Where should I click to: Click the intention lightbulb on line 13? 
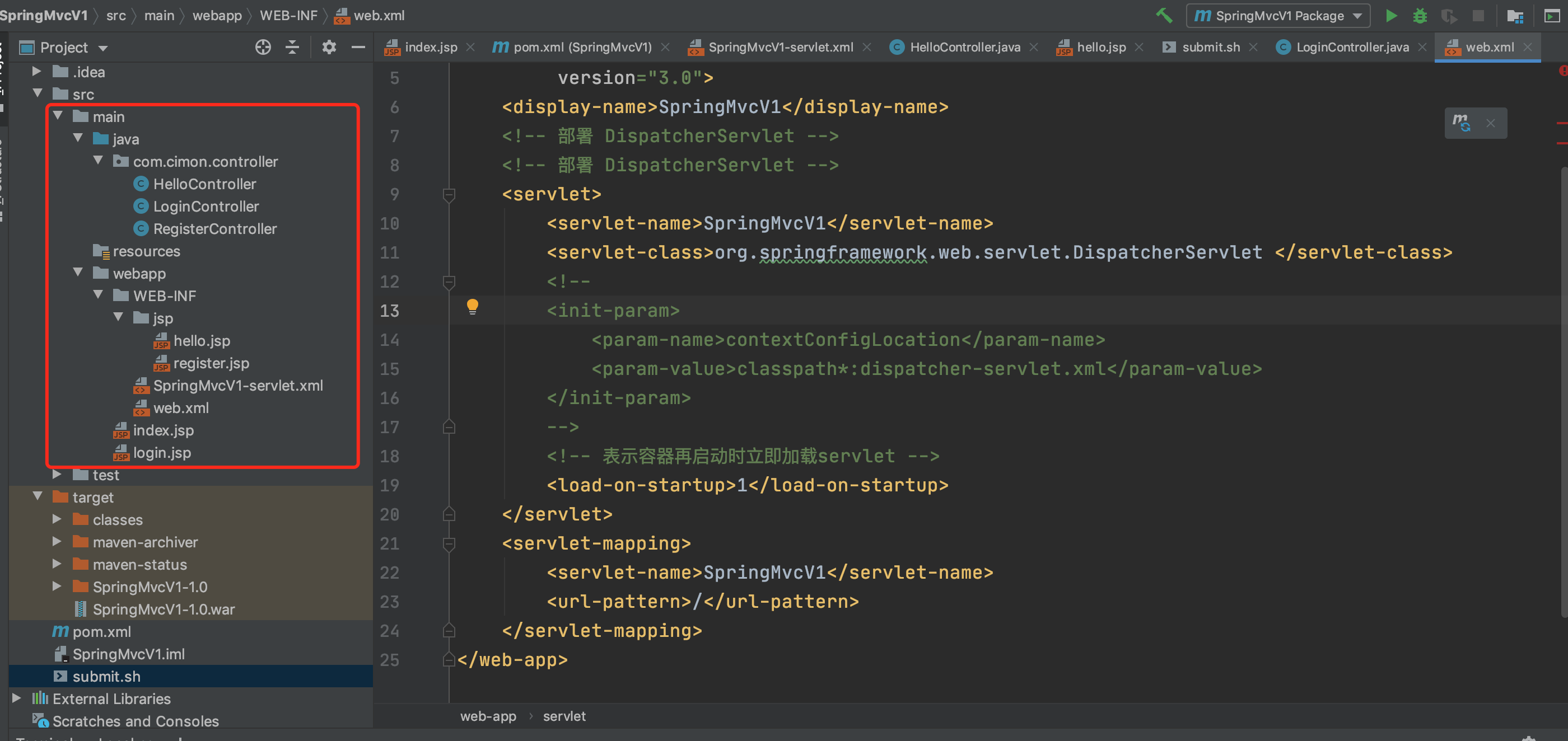coord(472,307)
